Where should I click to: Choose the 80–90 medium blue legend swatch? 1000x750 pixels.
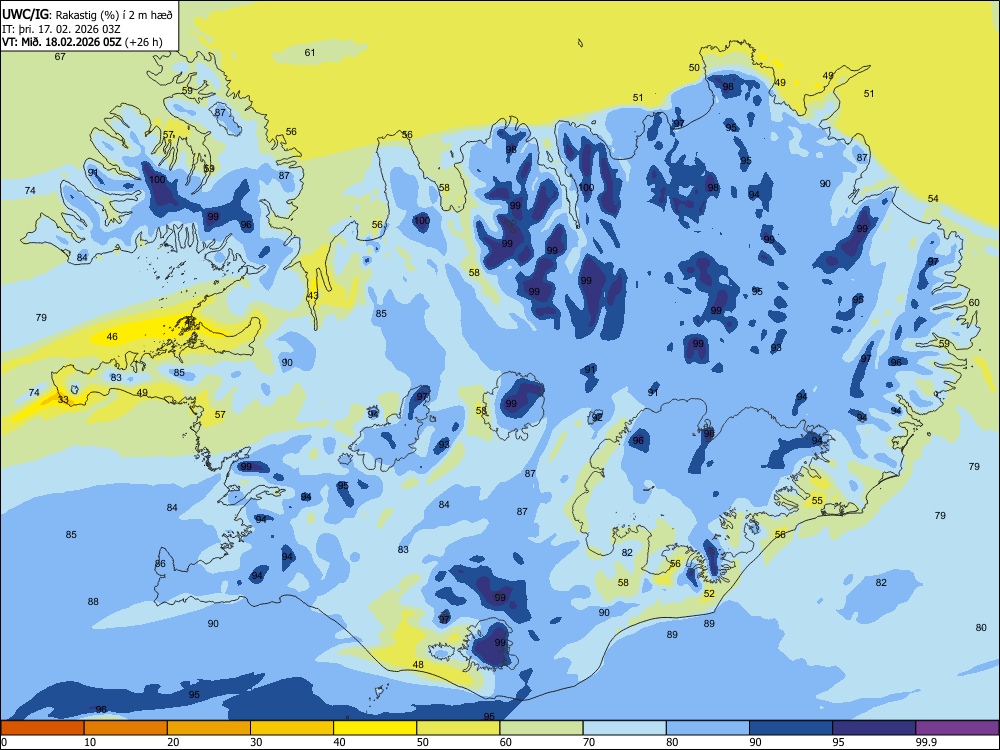tap(707, 728)
